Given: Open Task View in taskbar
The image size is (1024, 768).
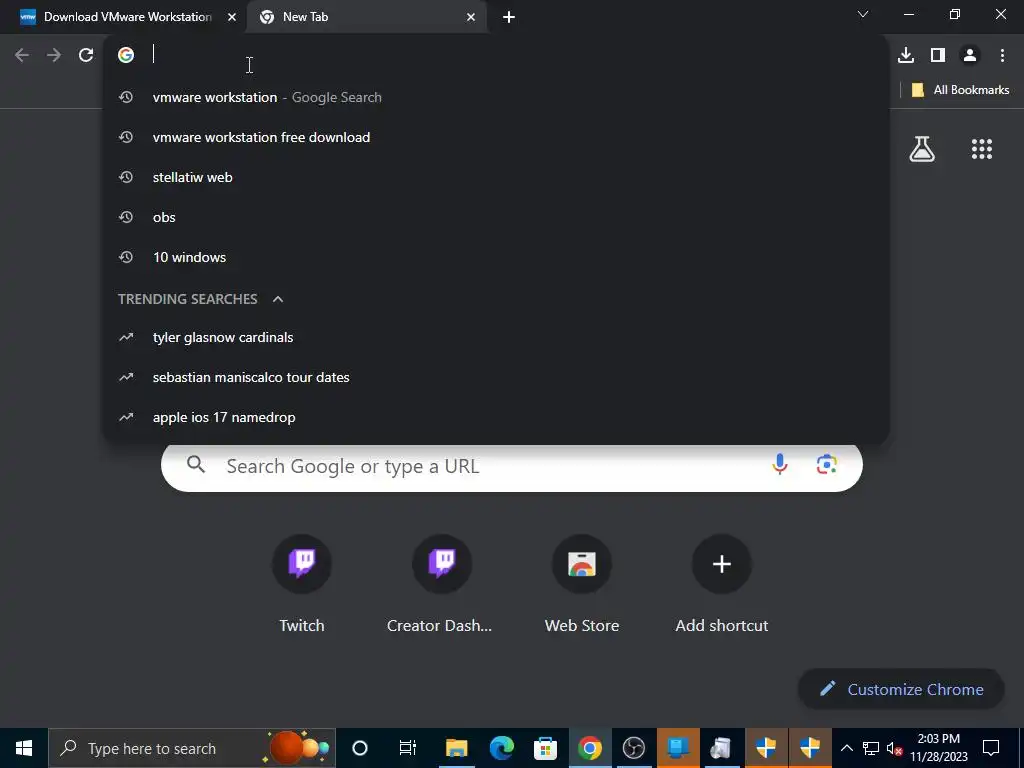Looking at the screenshot, I should pyautogui.click(x=408, y=748).
